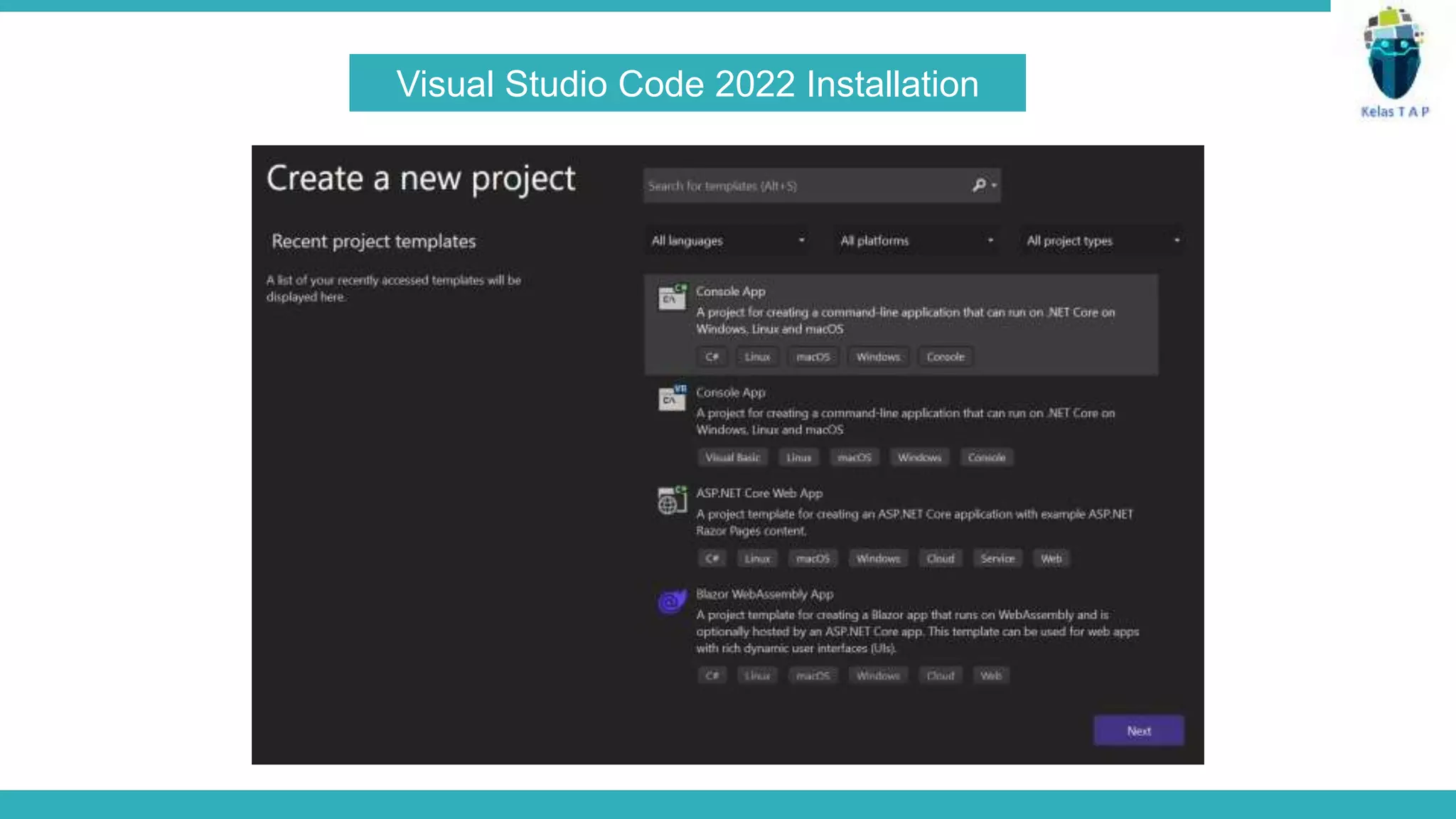
Task: Select the ASP.NET Core Web App title
Action: click(x=759, y=493)
